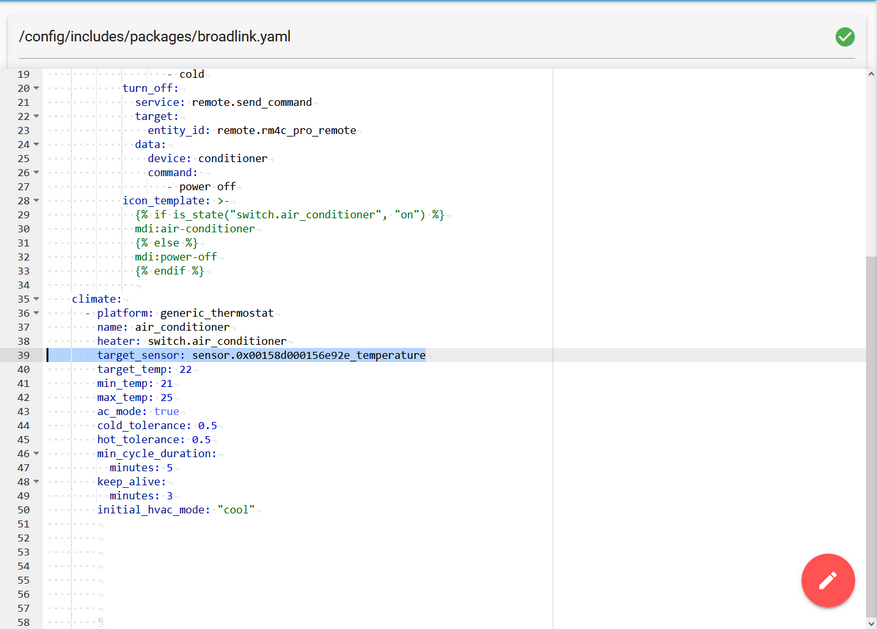This screenshot has height=629, width=877.
Task: Click the 'cold' entry on line 19
Action: pos(192,74)
